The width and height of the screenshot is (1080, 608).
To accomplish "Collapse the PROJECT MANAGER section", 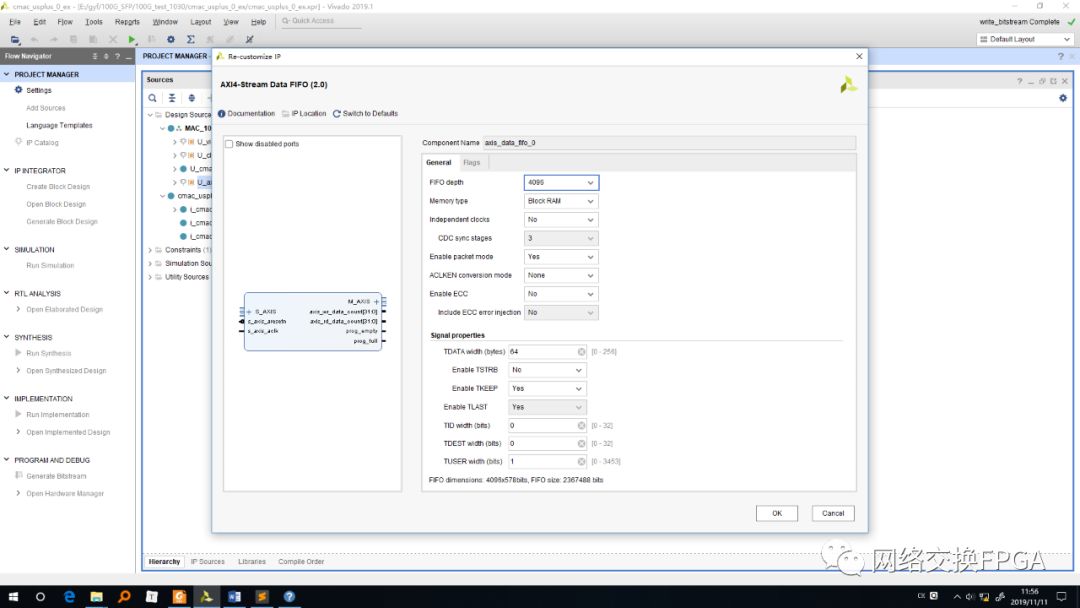I will pos(7,74).
